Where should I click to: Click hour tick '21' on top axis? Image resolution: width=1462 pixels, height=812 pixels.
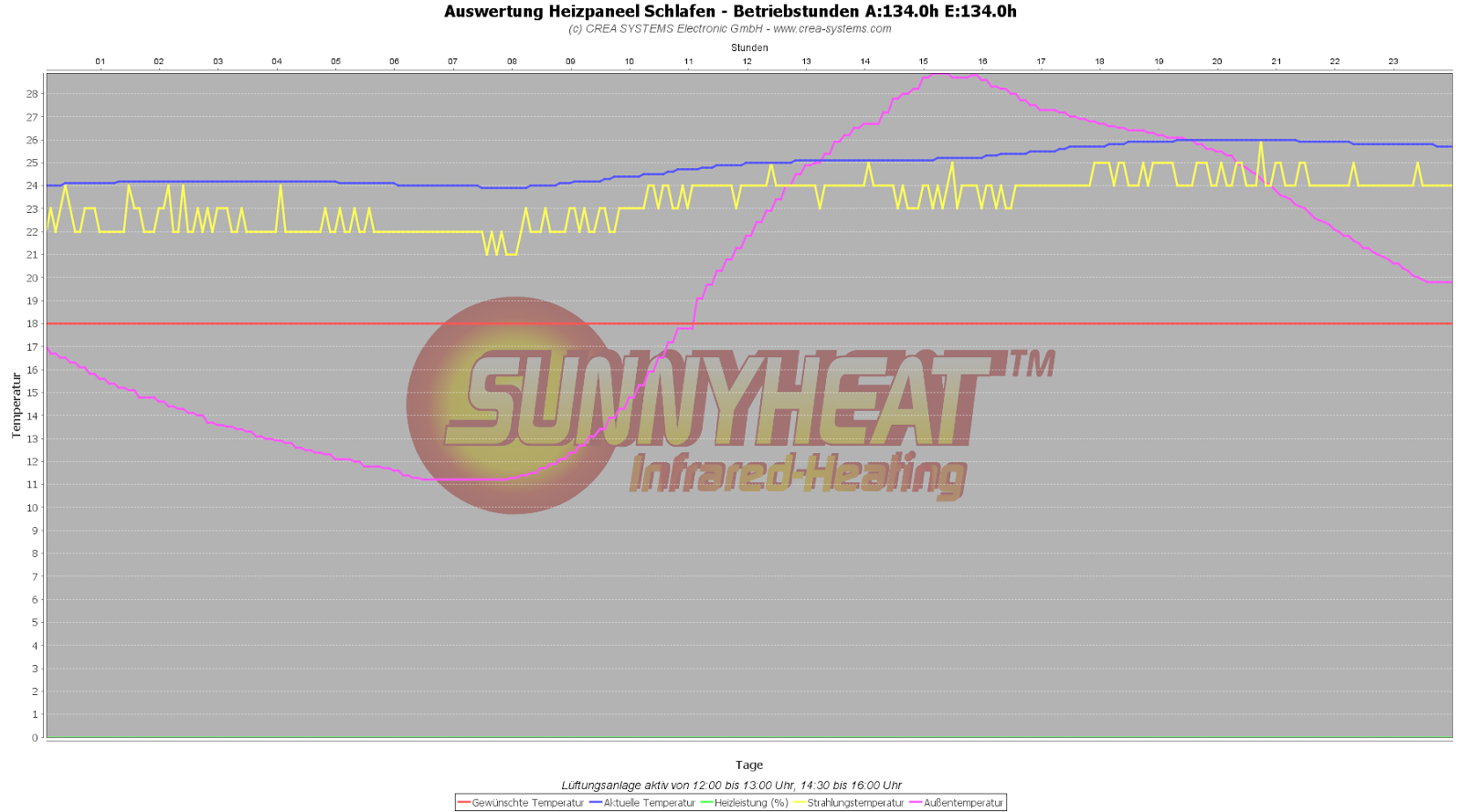1277,61
